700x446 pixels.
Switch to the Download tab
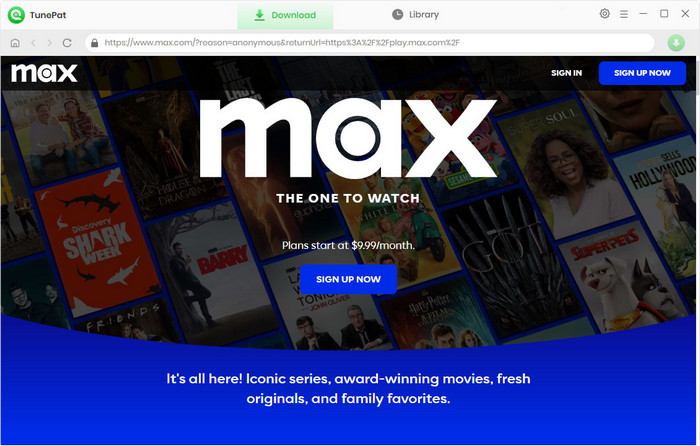[285, 15]
